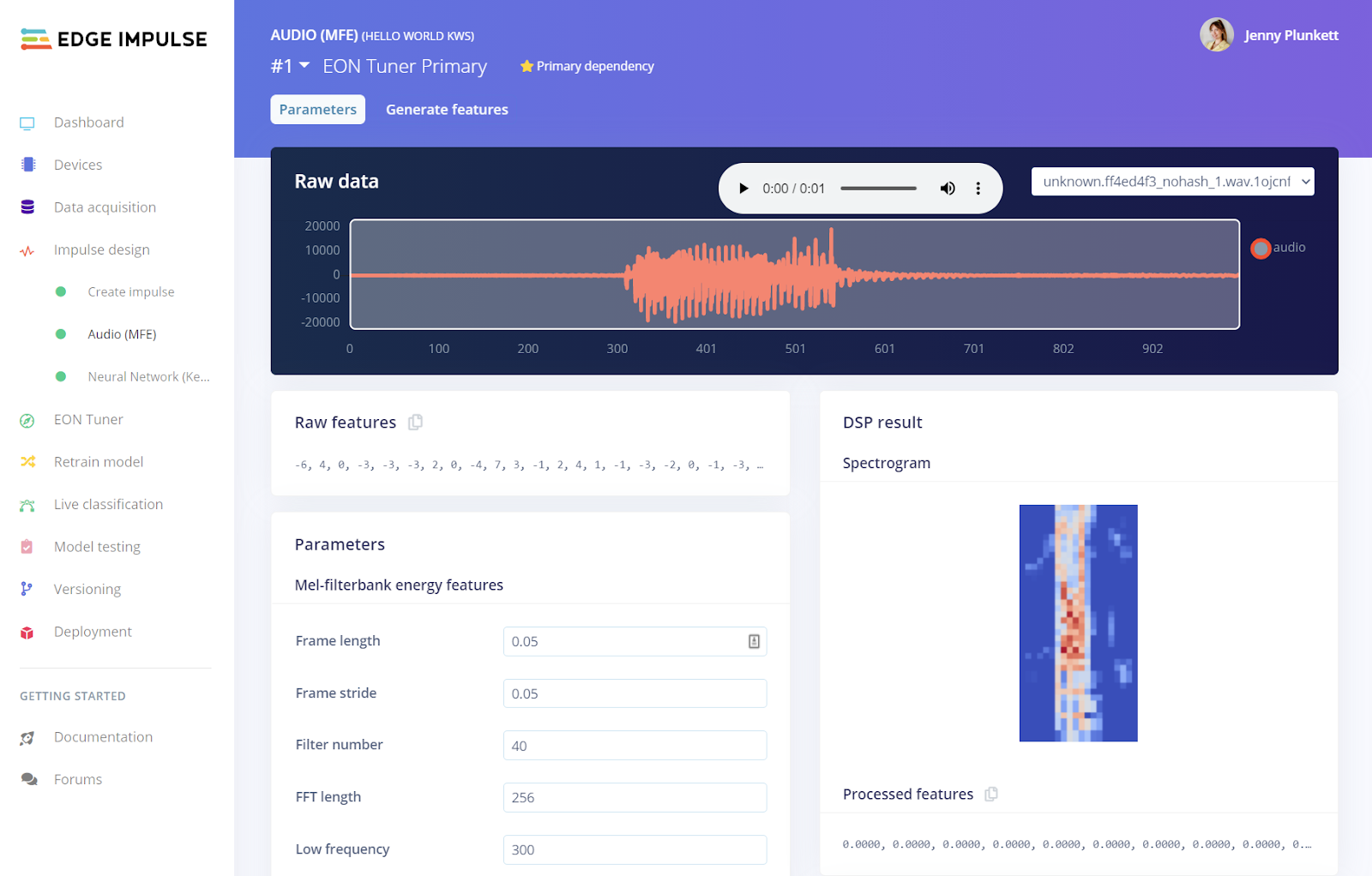Mute the audio player volume

[948, 189]
